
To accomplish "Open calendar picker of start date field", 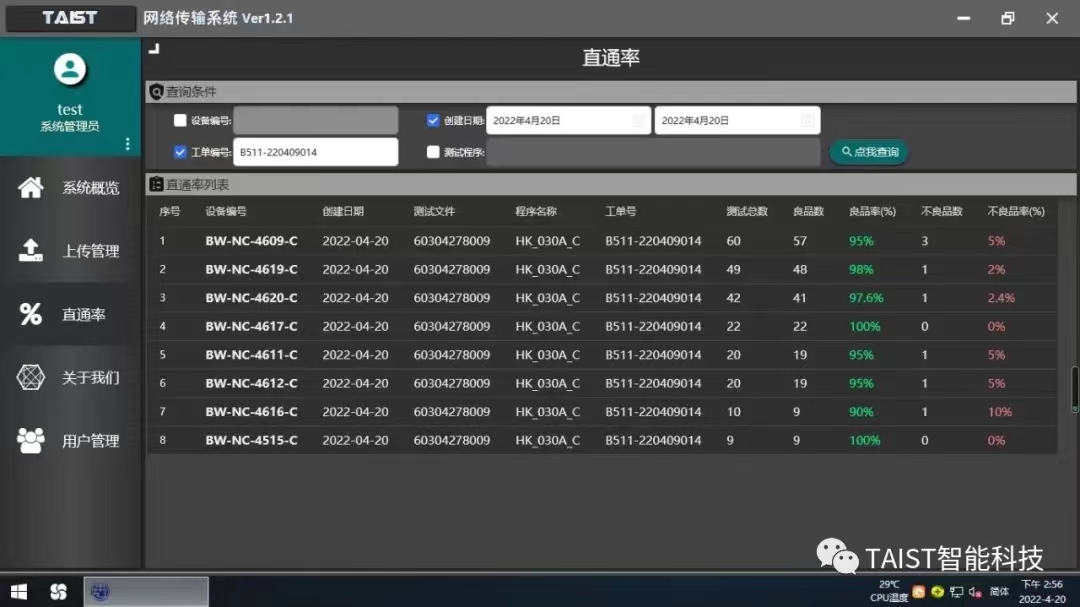I will (639, 121).
